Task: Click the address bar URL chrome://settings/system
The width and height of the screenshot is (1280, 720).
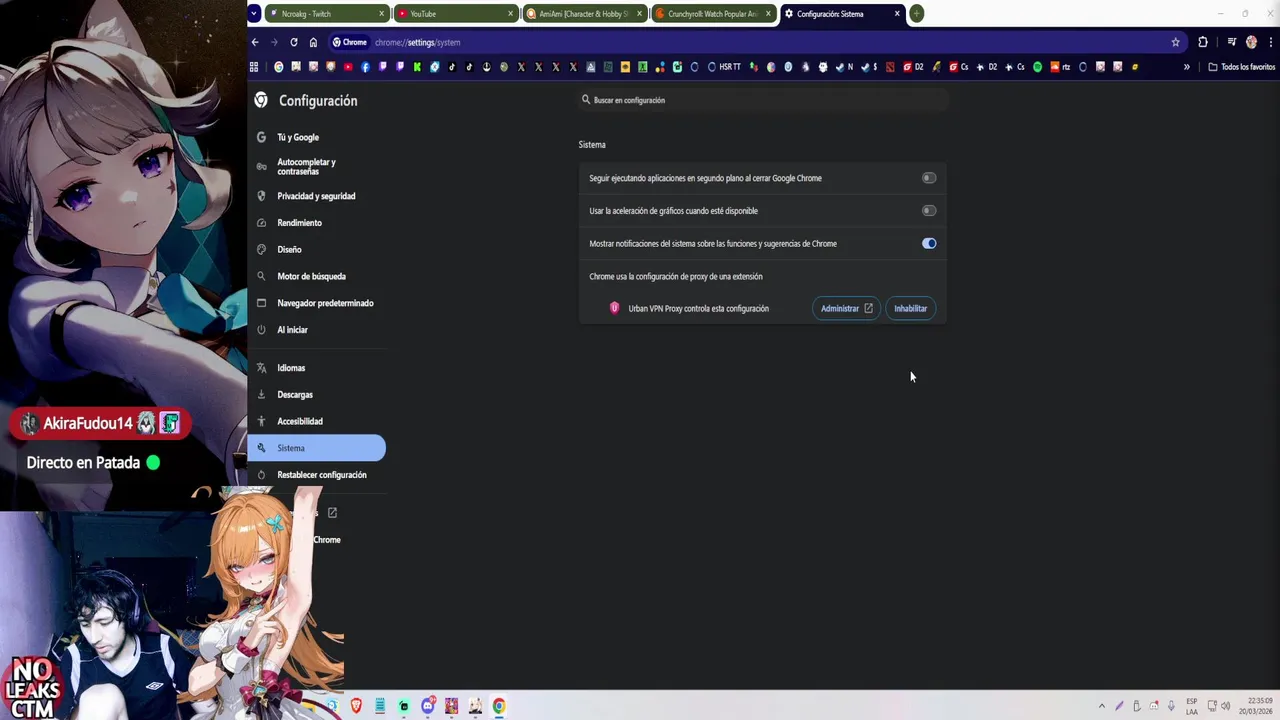Action: point(417,43)
